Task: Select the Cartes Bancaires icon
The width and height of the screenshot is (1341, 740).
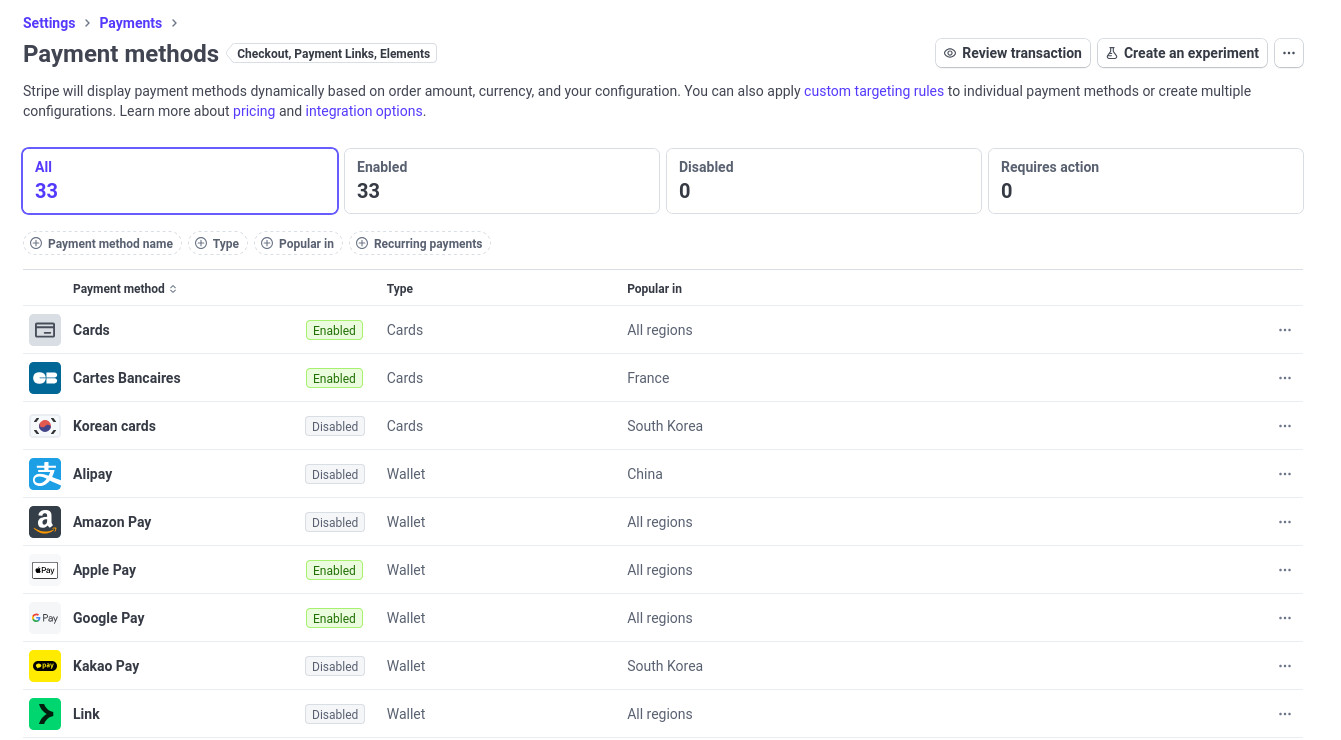Action: 45,378
